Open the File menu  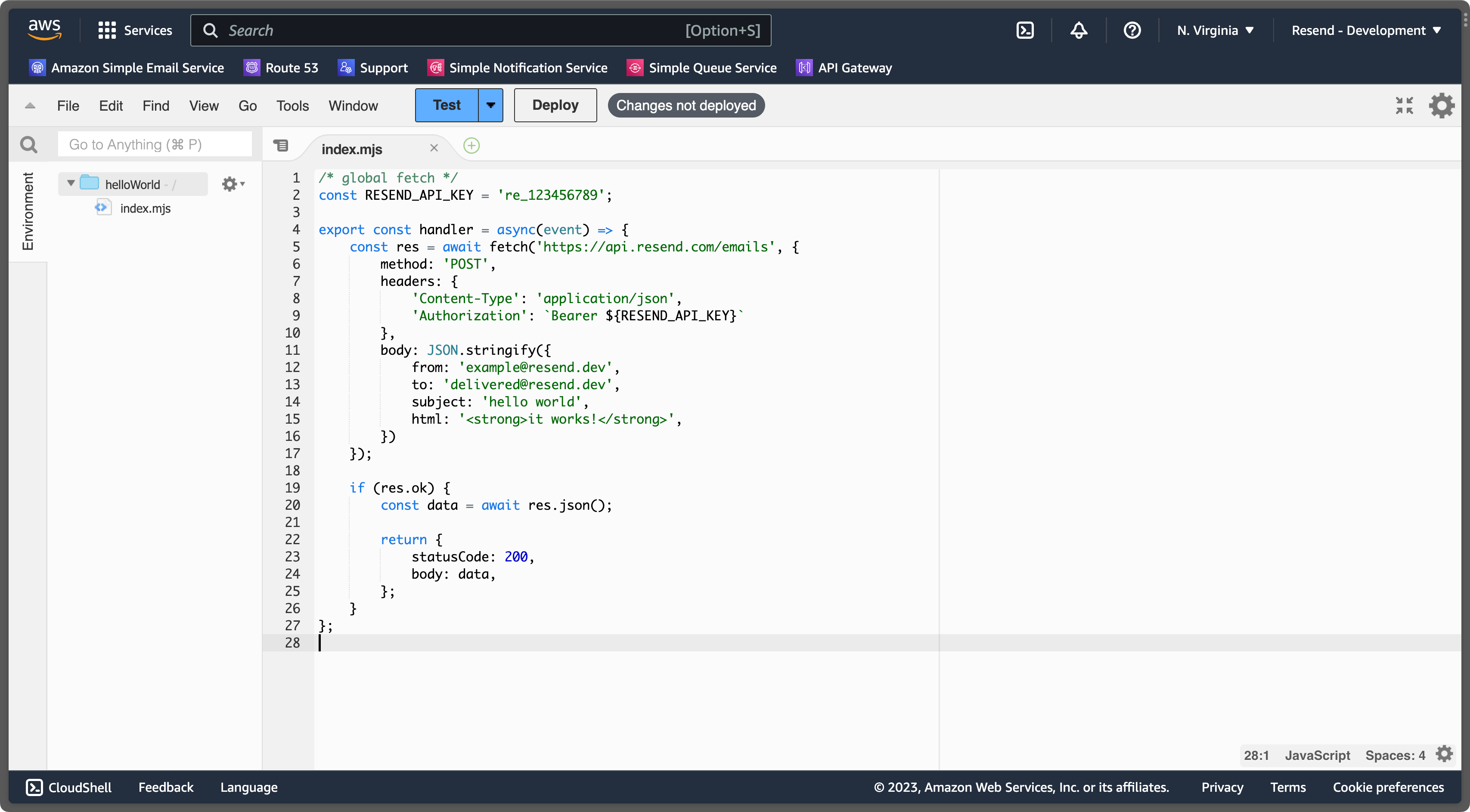click(68, 105)
